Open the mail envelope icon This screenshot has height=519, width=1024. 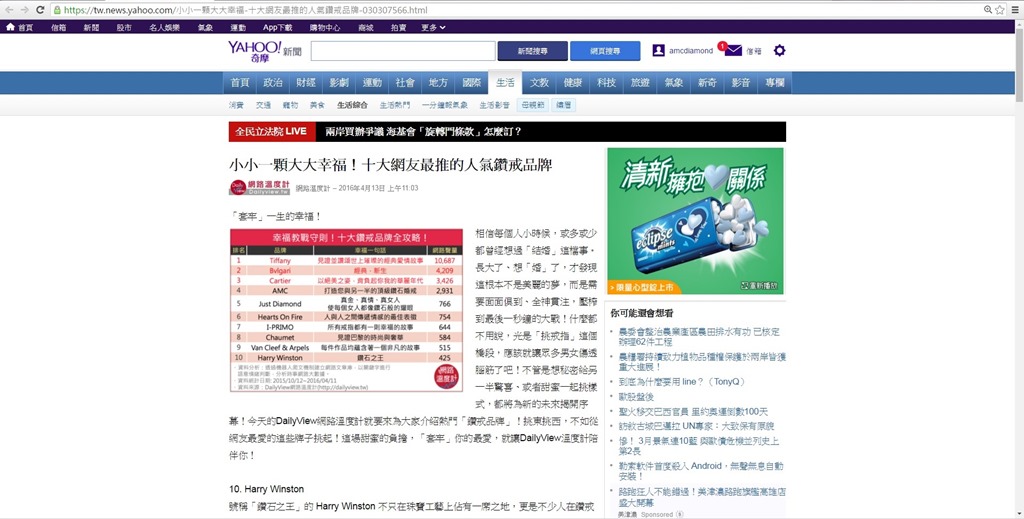click(x=734, y=50)
